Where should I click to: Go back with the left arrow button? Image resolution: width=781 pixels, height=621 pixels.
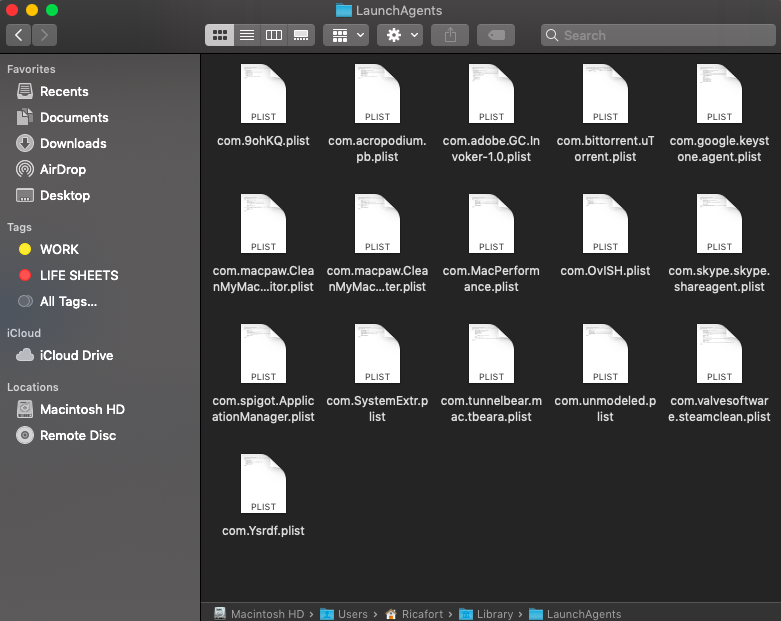pos(19,35)
